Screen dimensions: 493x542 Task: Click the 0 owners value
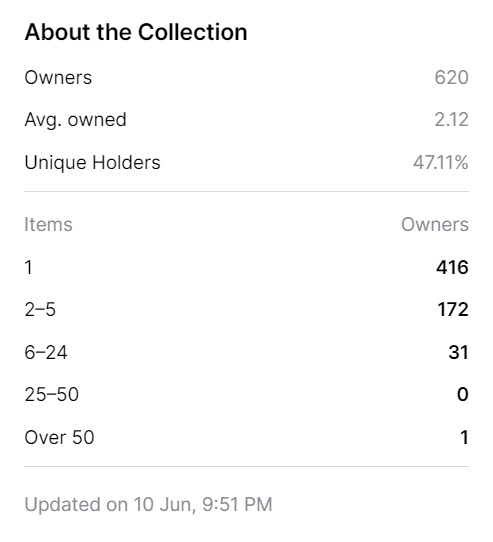(x=463, y=394)
